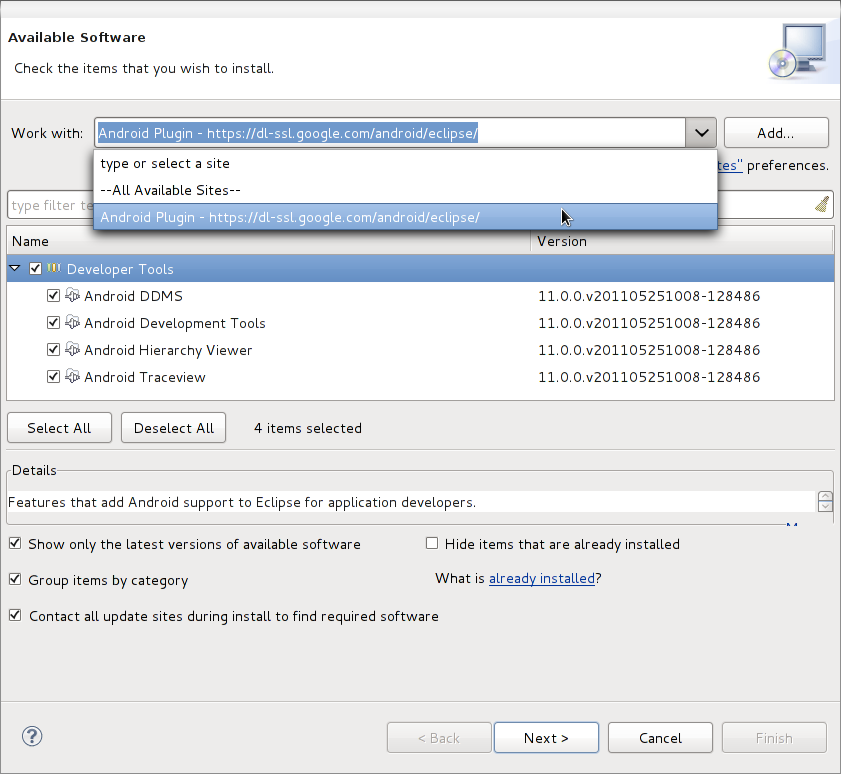This screenshot has height=774, width=841.
Task: Select the Android Development Tools row label
Action: coord(175,323)
